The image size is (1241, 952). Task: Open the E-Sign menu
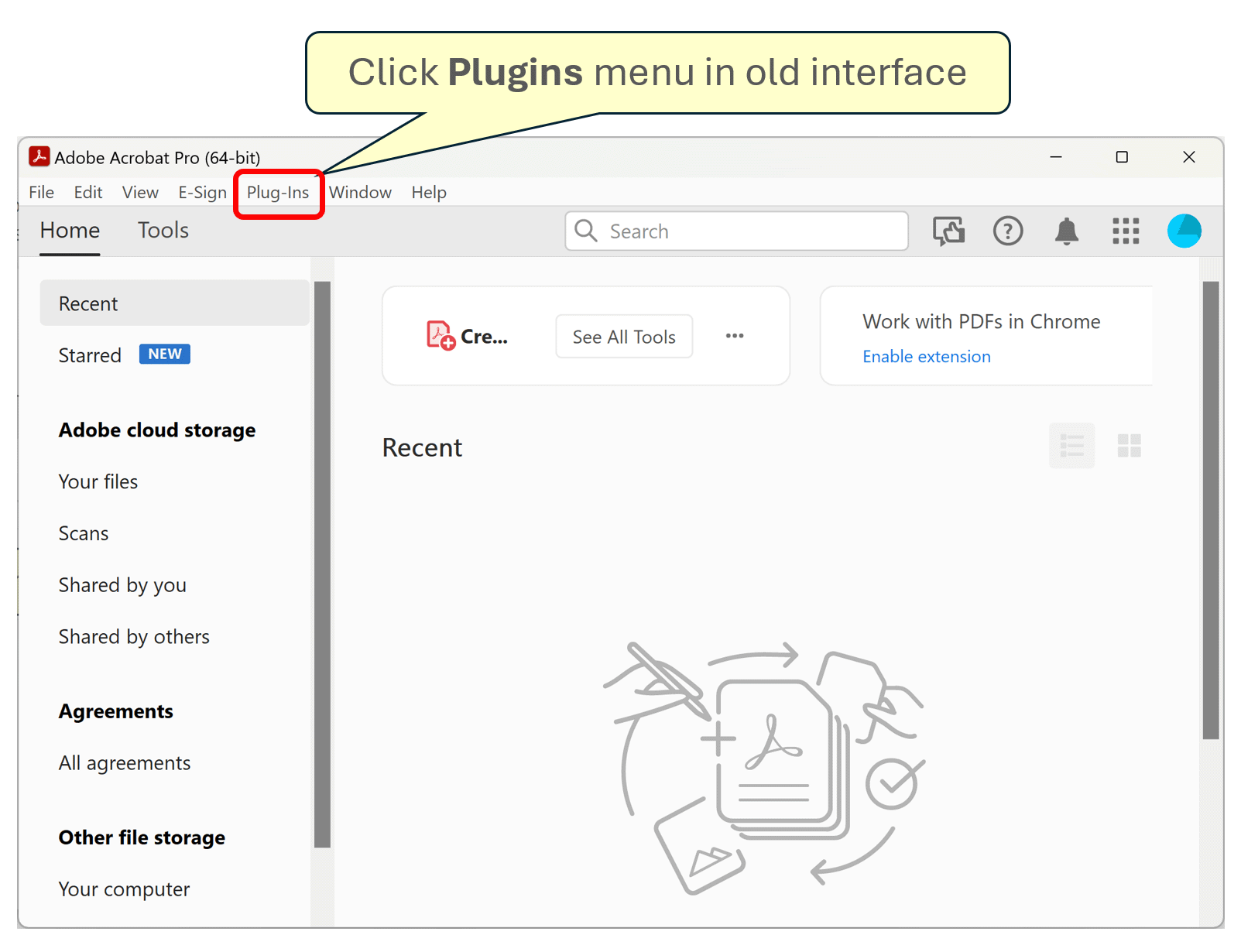point(201,193)
